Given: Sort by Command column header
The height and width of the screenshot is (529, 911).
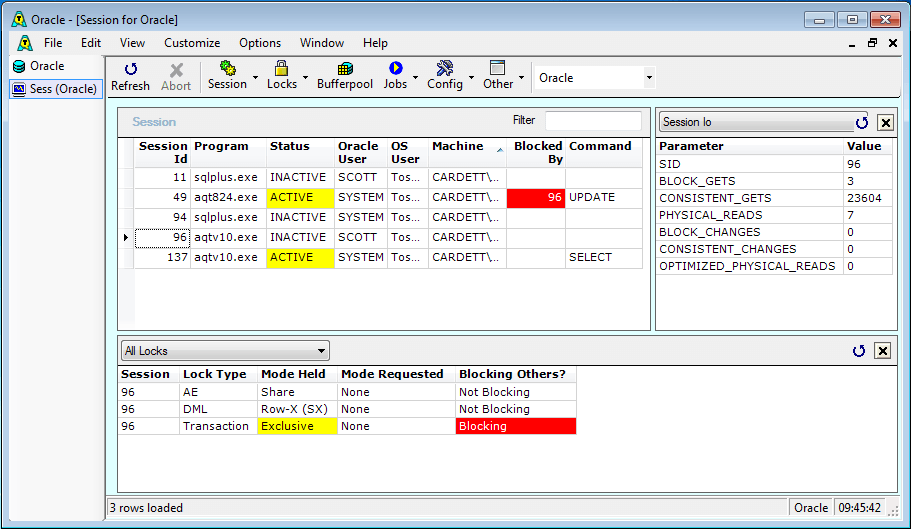Looking at the screenshot, I should (x=604, y=153).
